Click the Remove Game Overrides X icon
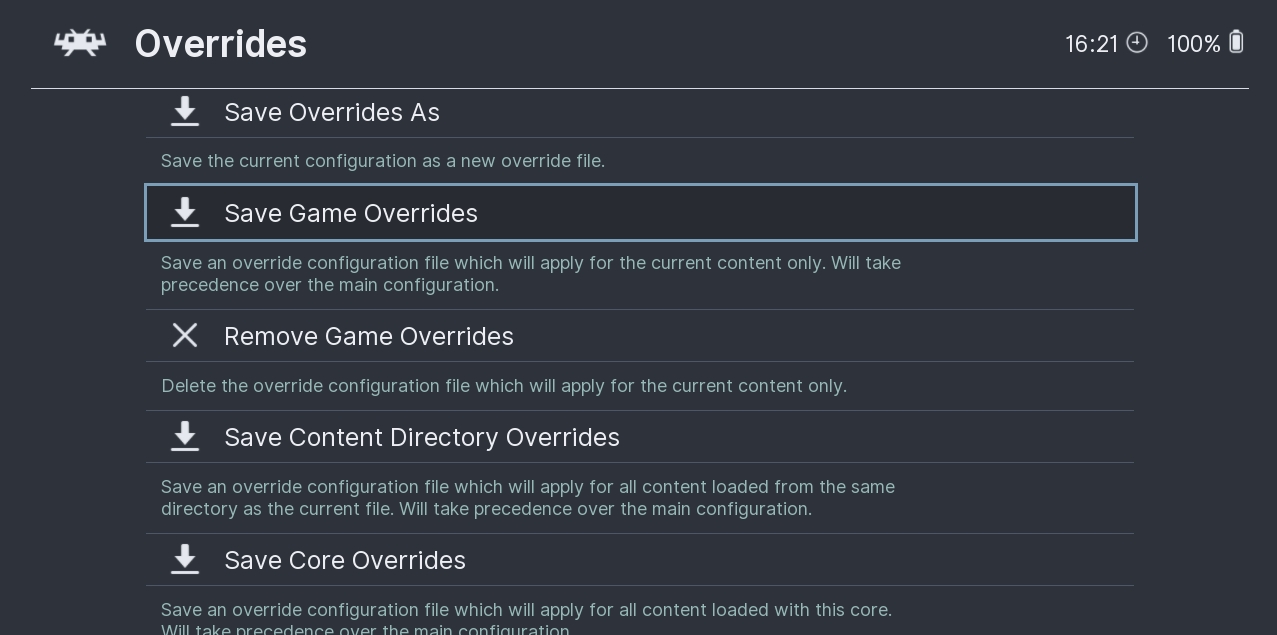 185,336
